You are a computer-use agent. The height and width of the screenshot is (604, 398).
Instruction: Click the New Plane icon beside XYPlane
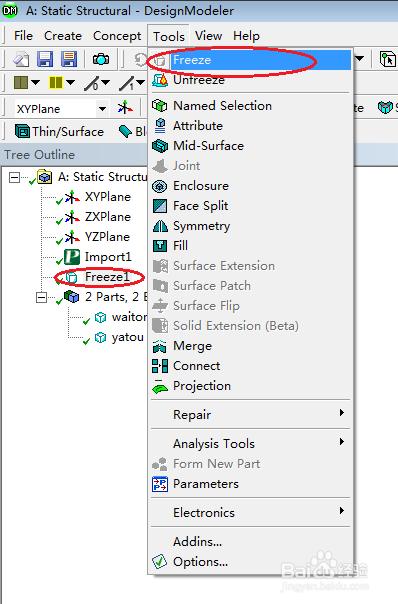coord(125,108)
